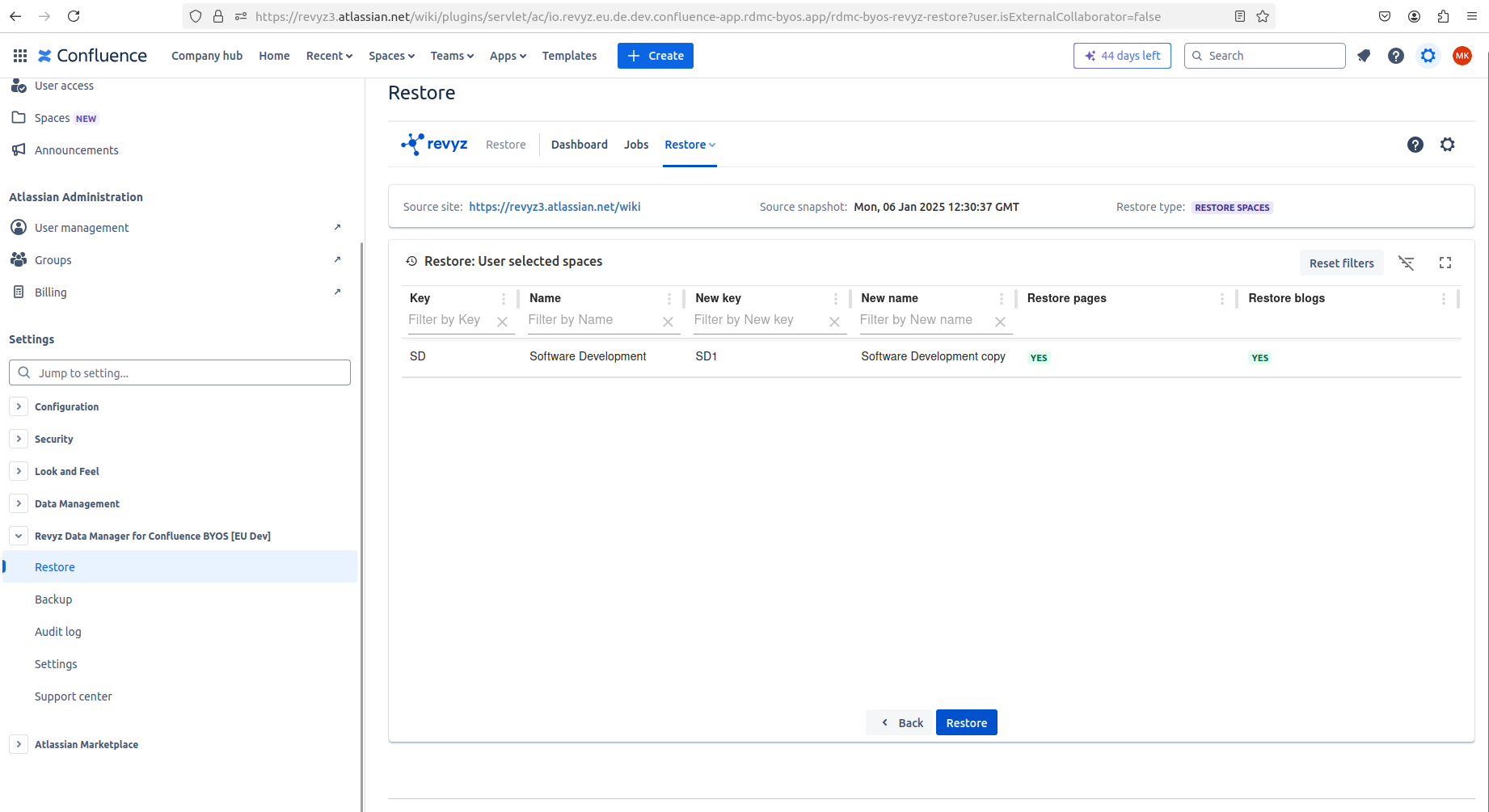The height and width of the screenshot is (812, 1489).
Task: Clear the Filter by Name field
Action: 668,322
